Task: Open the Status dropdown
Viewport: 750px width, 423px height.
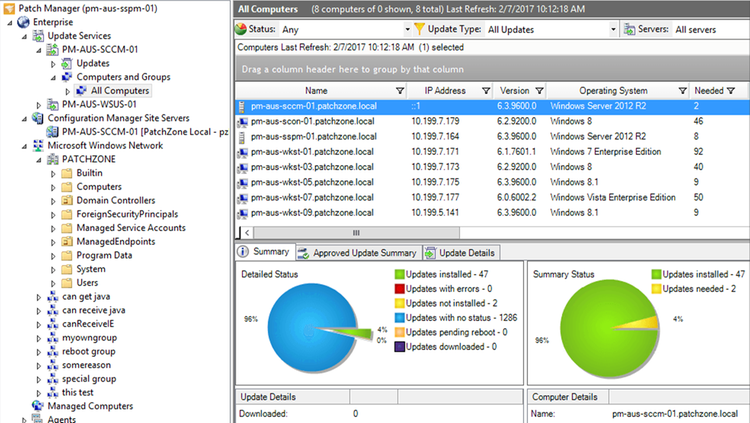Action: point(408,30)
